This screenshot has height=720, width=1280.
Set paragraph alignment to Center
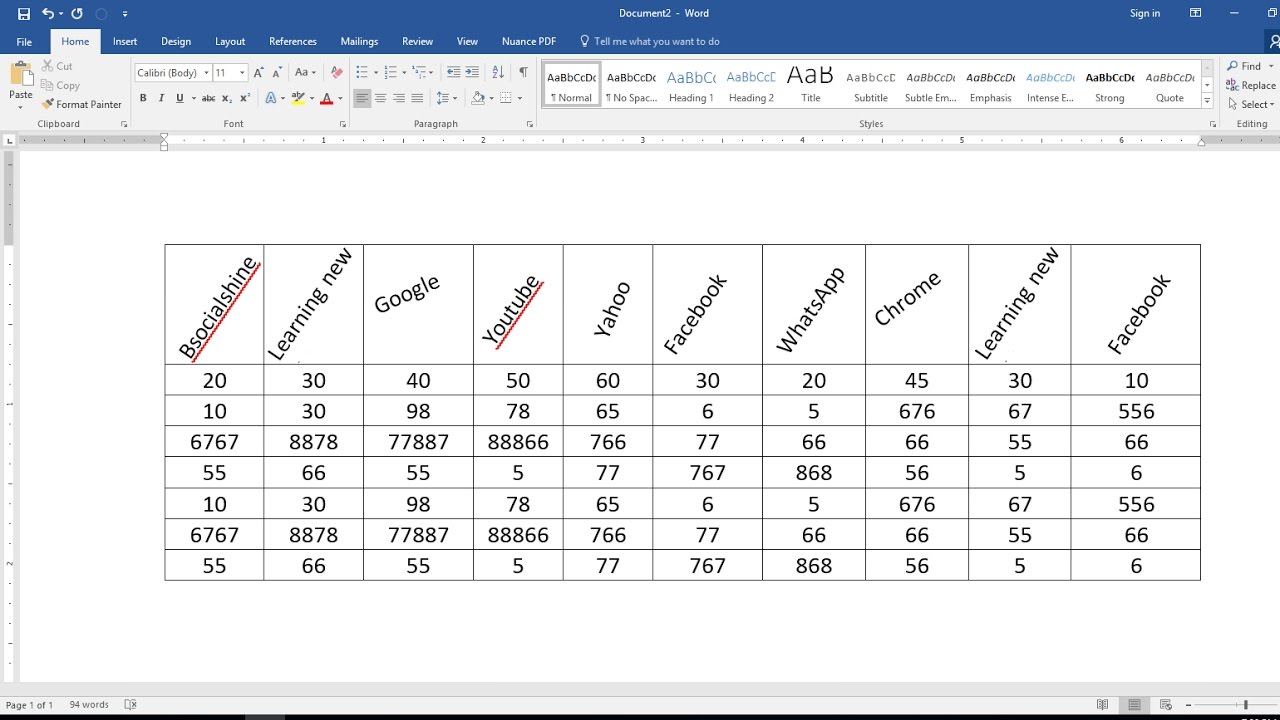tap(381, 98)
